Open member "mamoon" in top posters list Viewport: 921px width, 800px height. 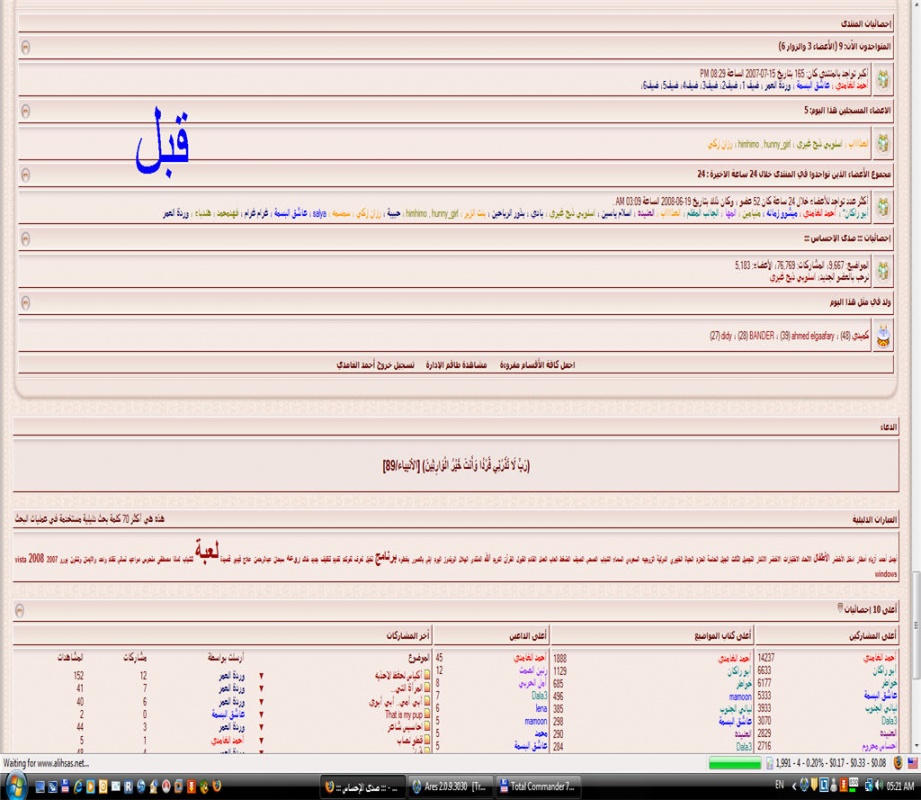click(739, 694)
